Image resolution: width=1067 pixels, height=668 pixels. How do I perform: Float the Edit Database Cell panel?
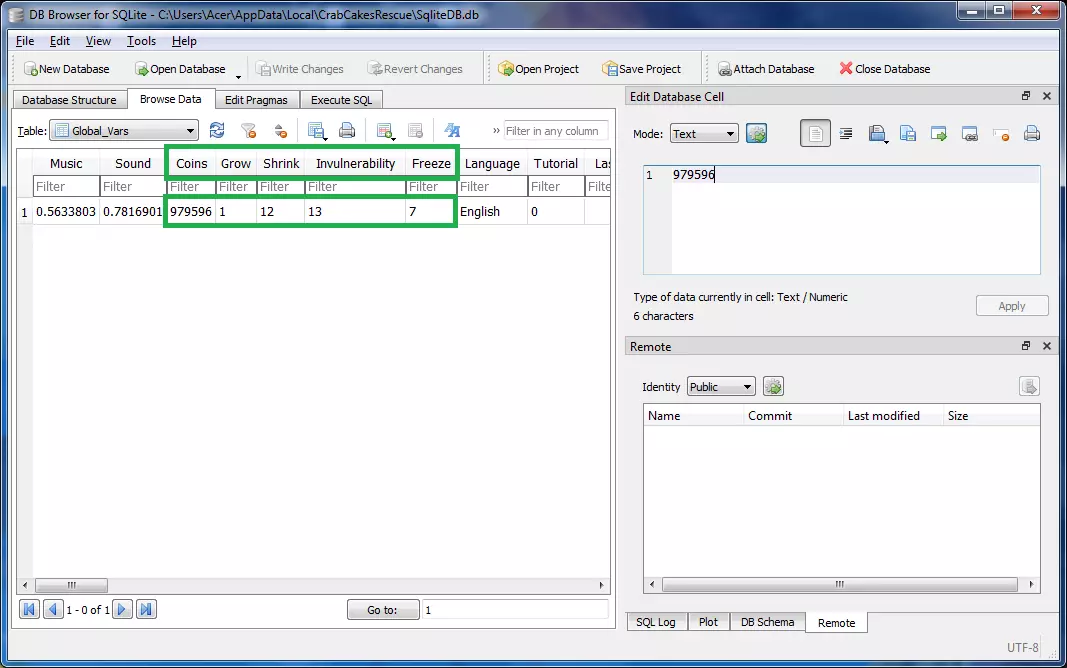pos(1025,96)
